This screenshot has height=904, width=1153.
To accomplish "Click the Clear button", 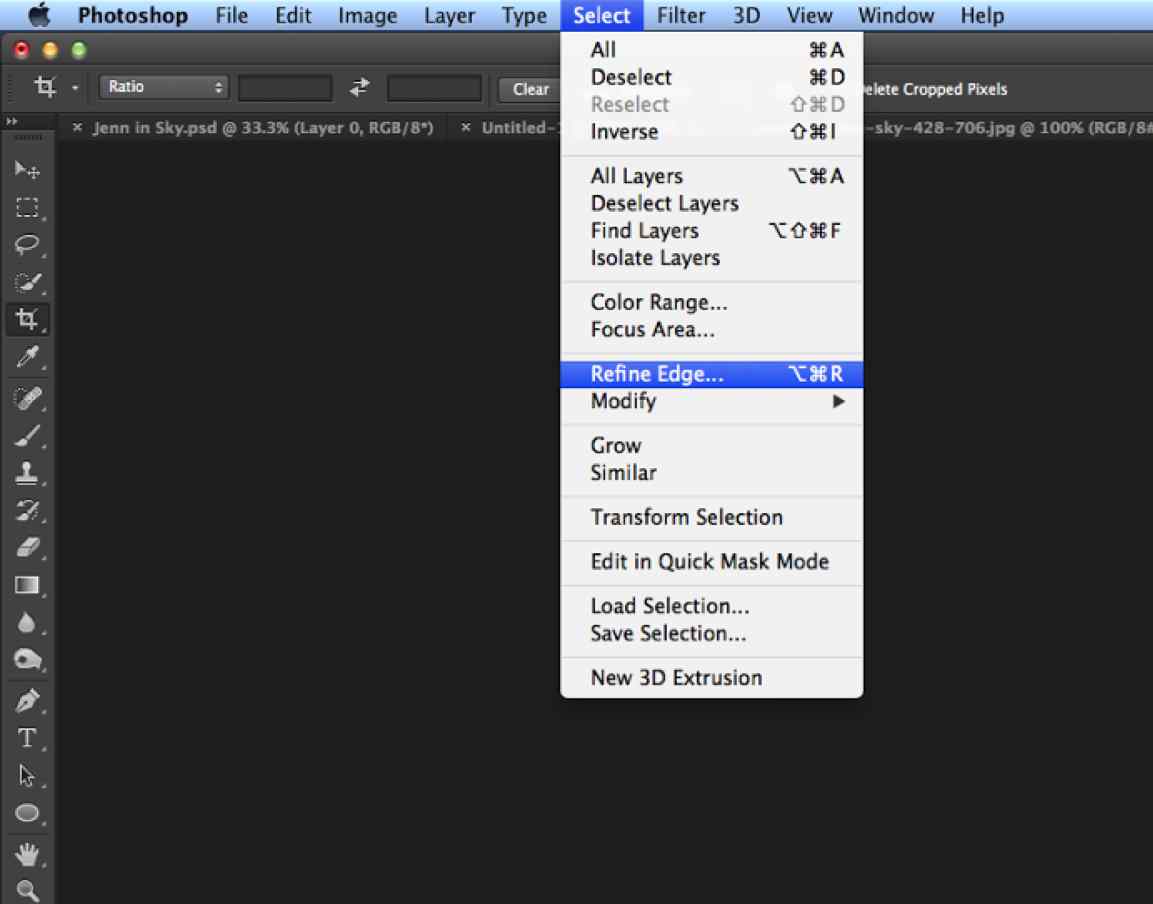I will click(x=530, y=89).
